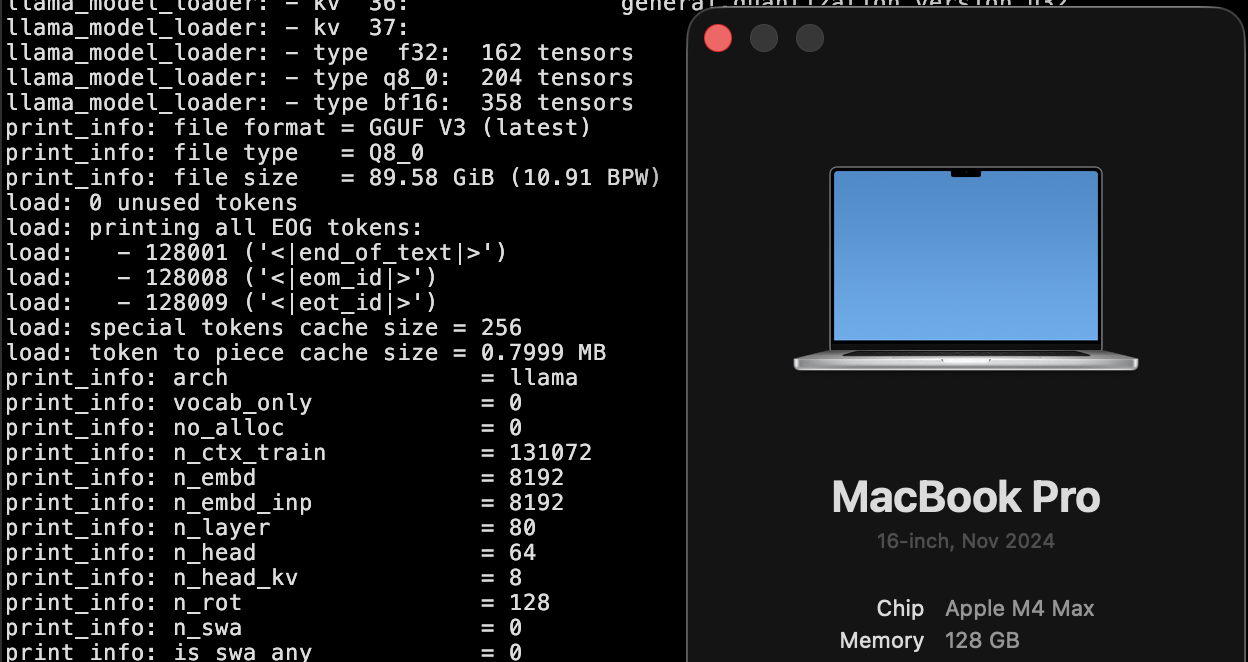Click the 'no_alloc = 0' line
The image size is (1248, 662).
click(x=264, y=428)
